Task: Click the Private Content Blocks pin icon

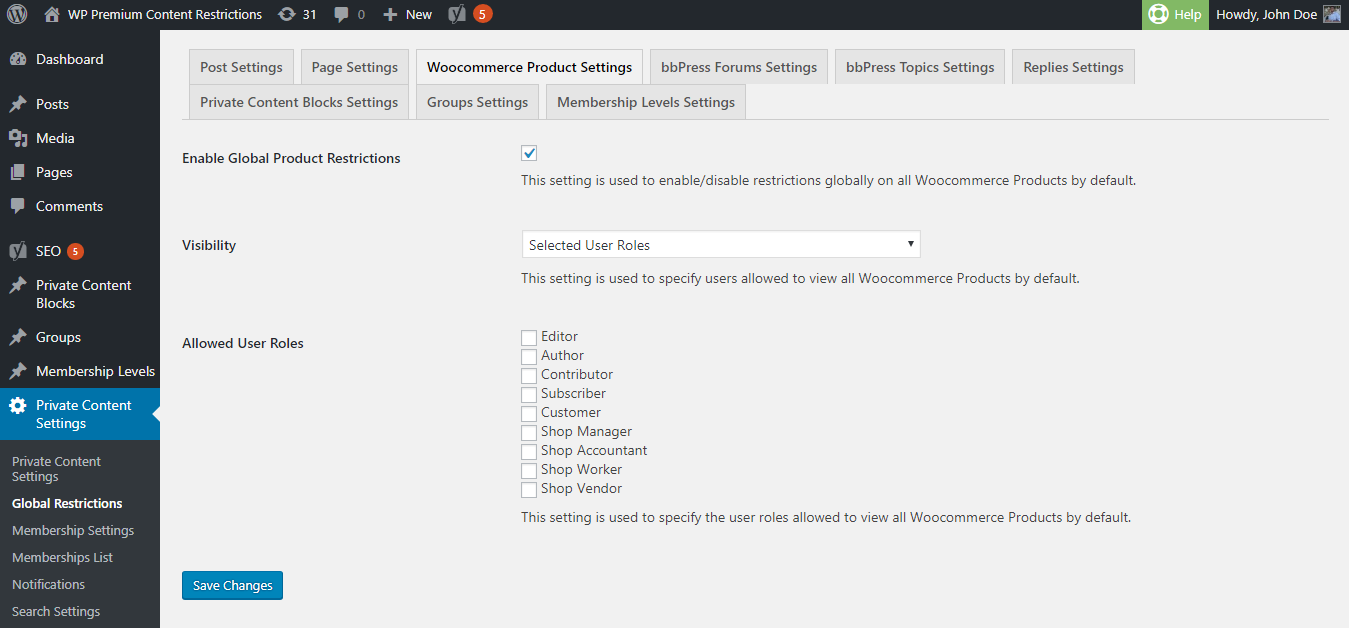Action: 18,285
